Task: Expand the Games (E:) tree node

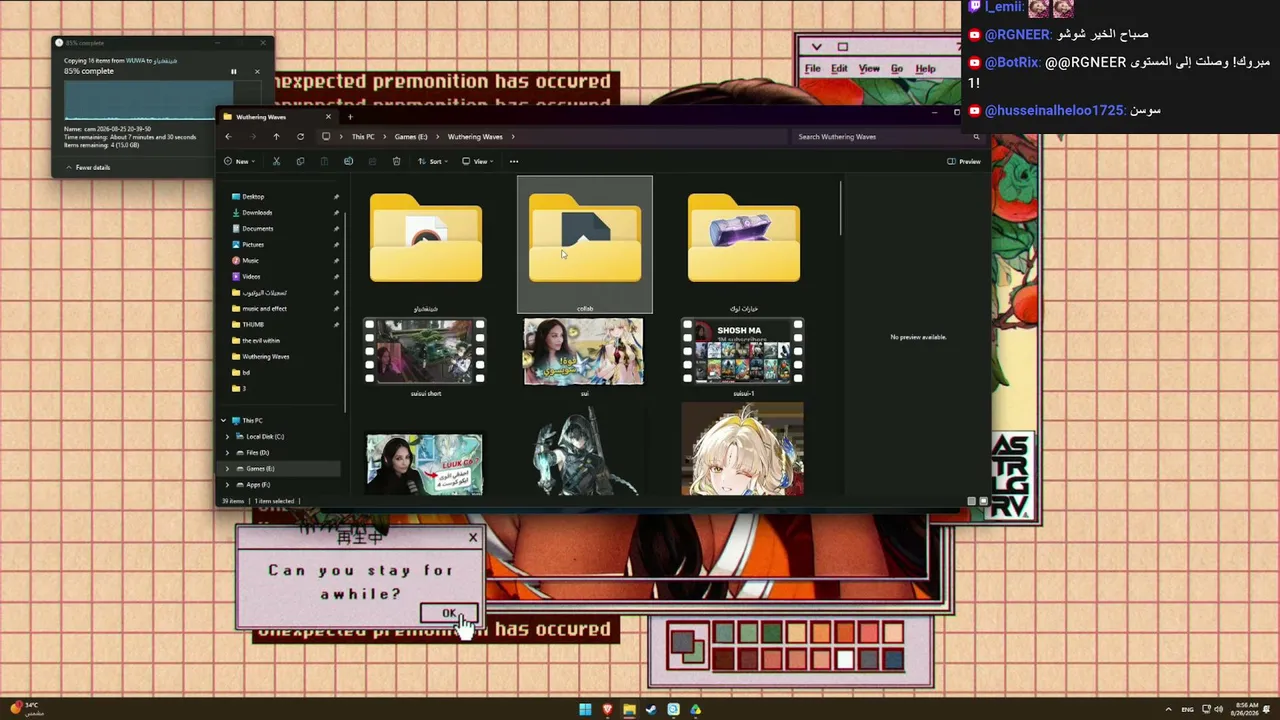Action: (x=227, y=469)
